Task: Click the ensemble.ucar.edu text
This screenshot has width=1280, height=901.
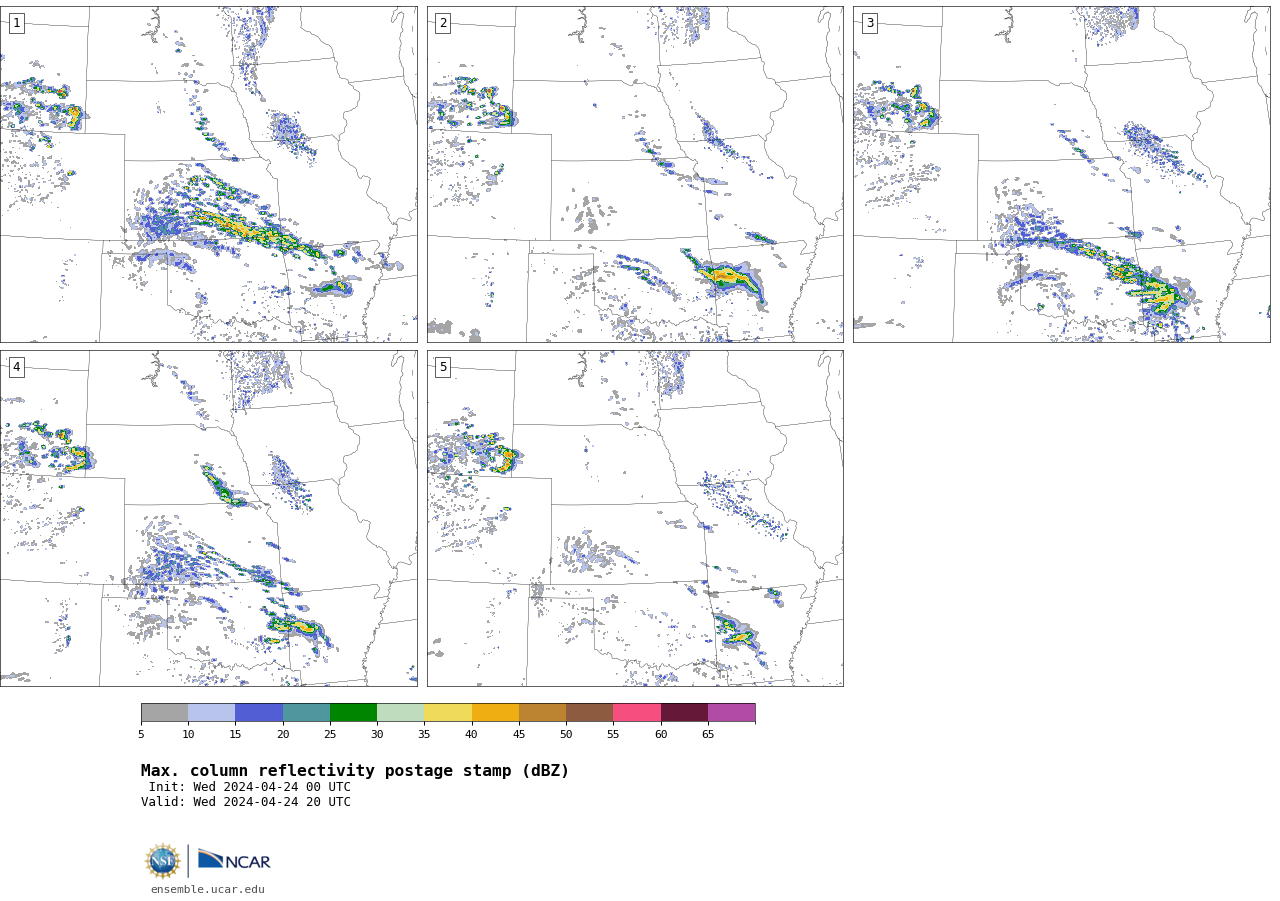Action: coord(208,889)
